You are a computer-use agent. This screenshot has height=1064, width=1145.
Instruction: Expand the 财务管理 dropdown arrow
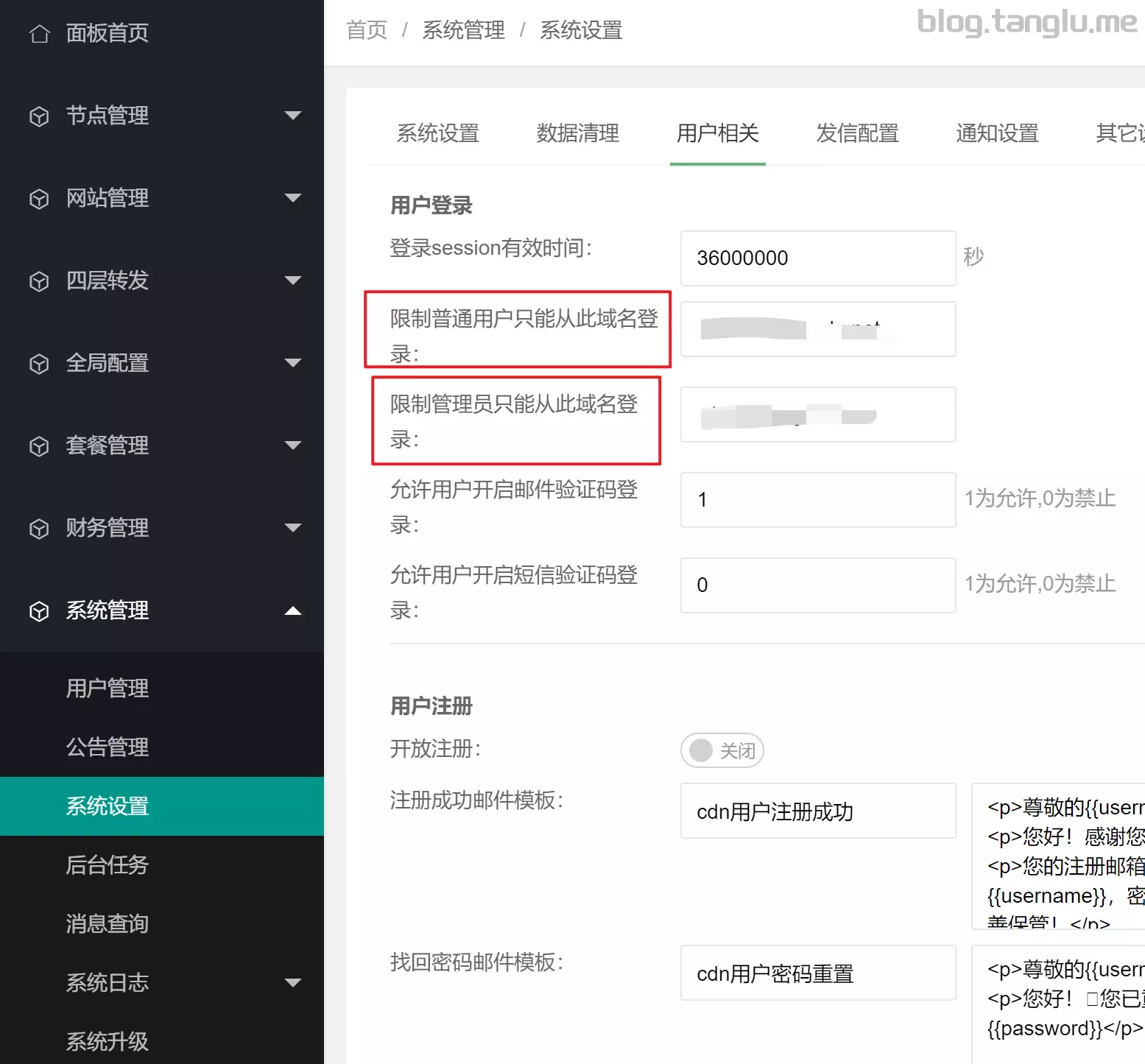pyautogui.click(x=293, y=528)
